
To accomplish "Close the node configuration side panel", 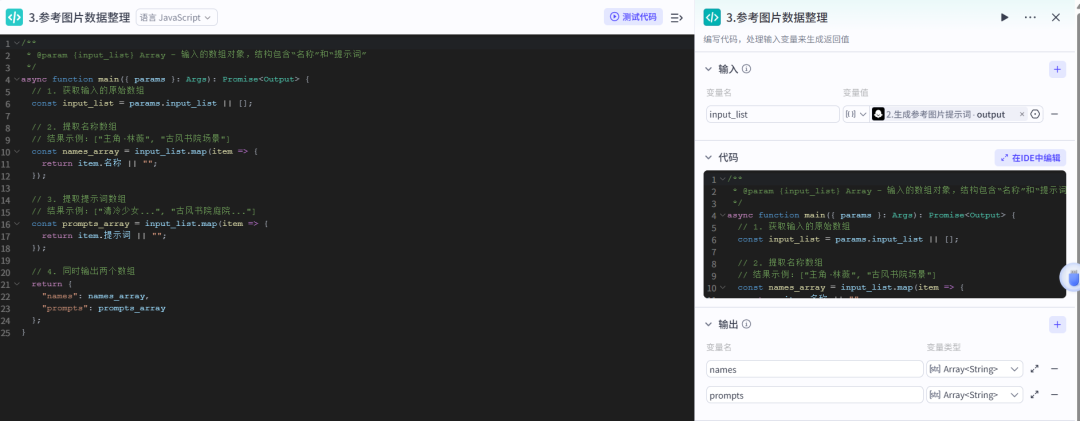I will point(1056,17).
